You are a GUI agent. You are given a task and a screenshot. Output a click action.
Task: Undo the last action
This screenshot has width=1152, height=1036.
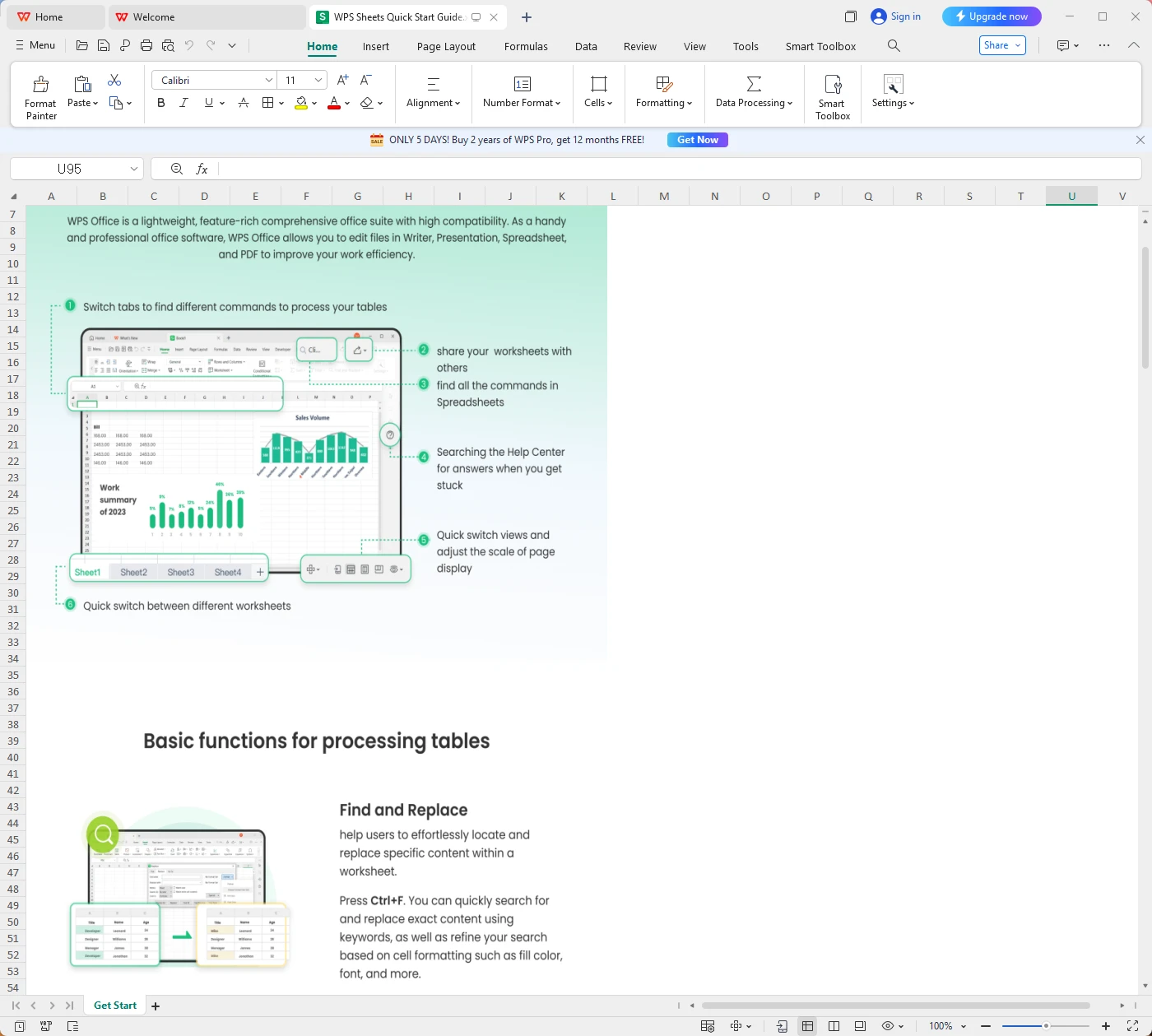click(189, 46)
